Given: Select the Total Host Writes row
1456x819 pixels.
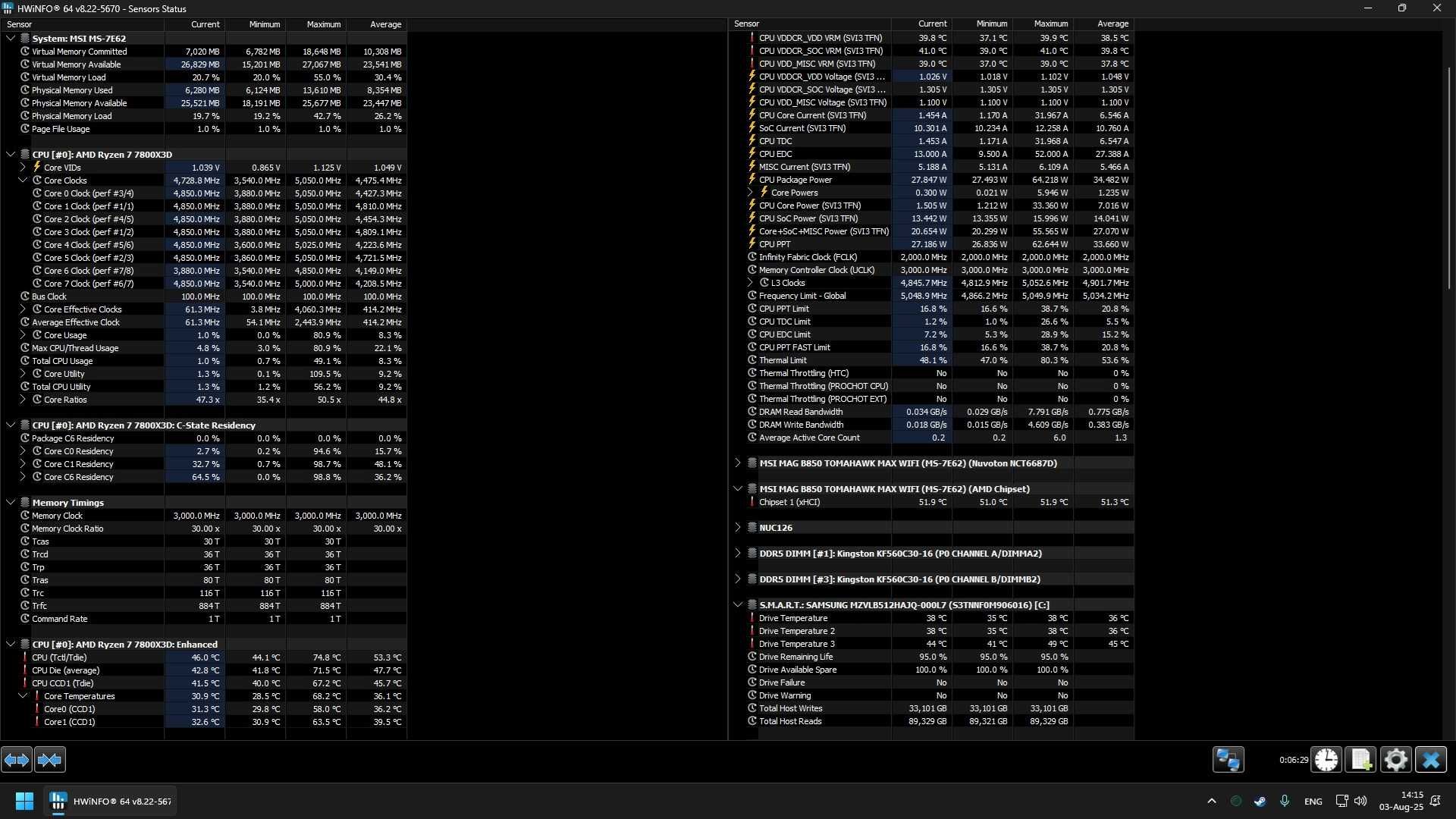Looking at the screenshot, I should [932, 708].
